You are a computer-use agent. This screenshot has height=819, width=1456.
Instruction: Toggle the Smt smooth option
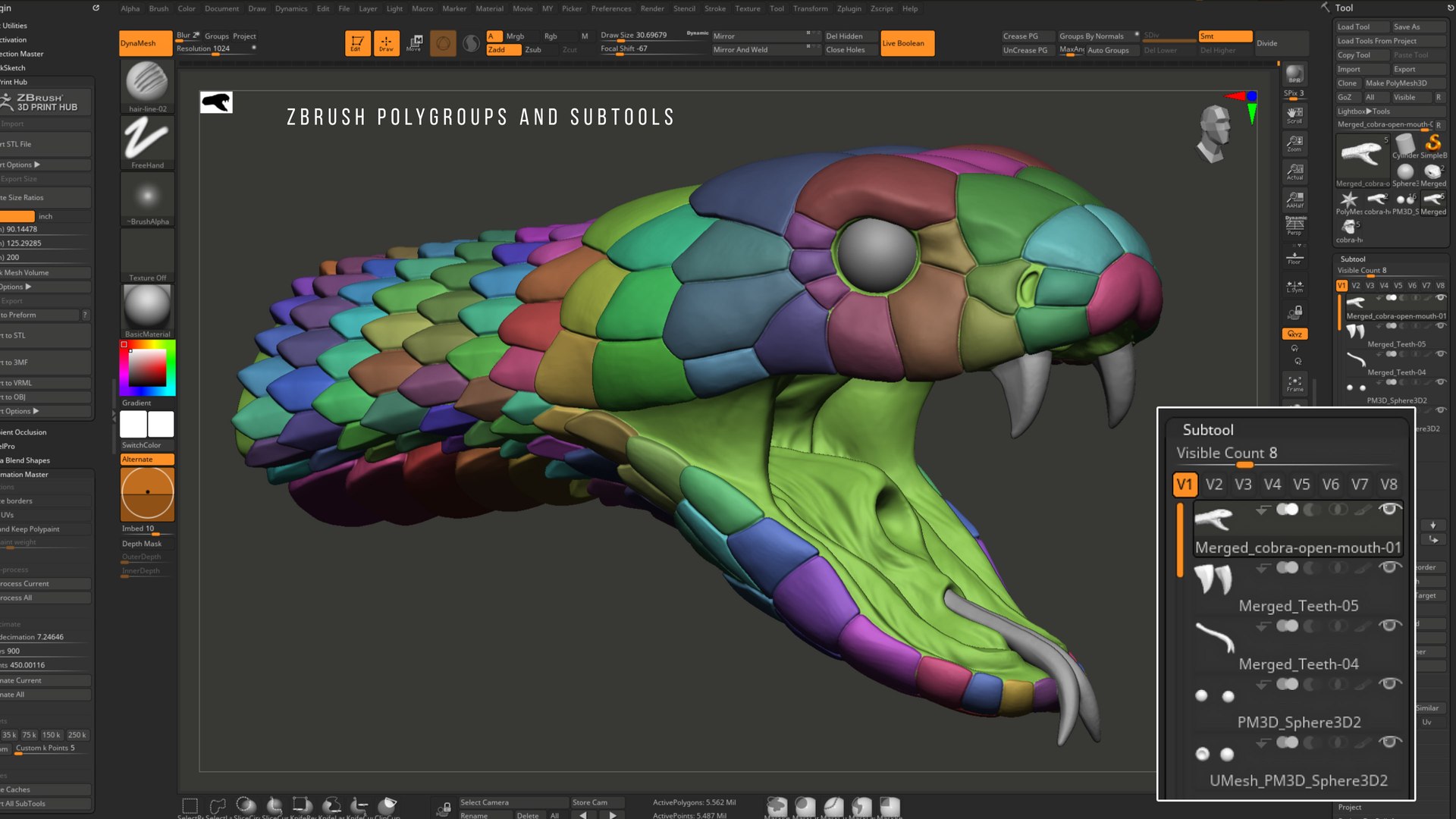(1225, 36)
